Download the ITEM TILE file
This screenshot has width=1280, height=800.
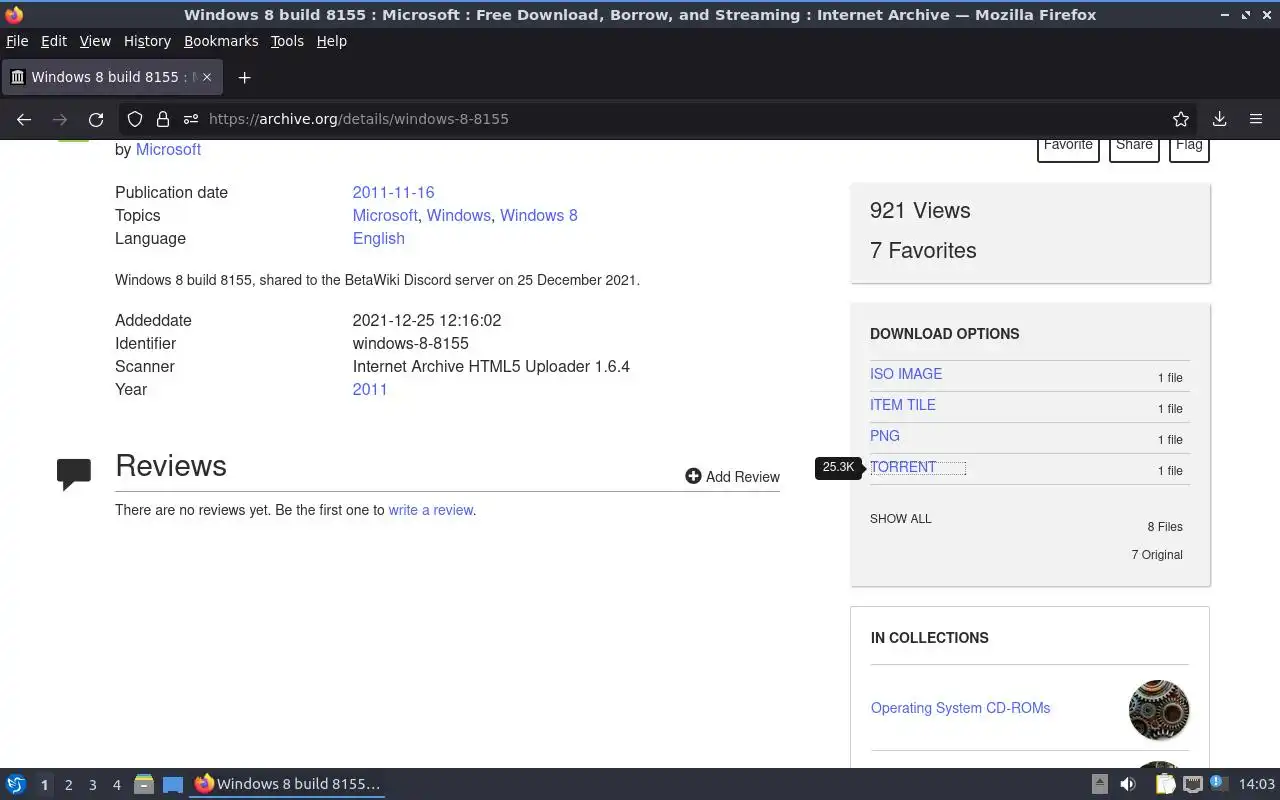[x=903, y=405]
